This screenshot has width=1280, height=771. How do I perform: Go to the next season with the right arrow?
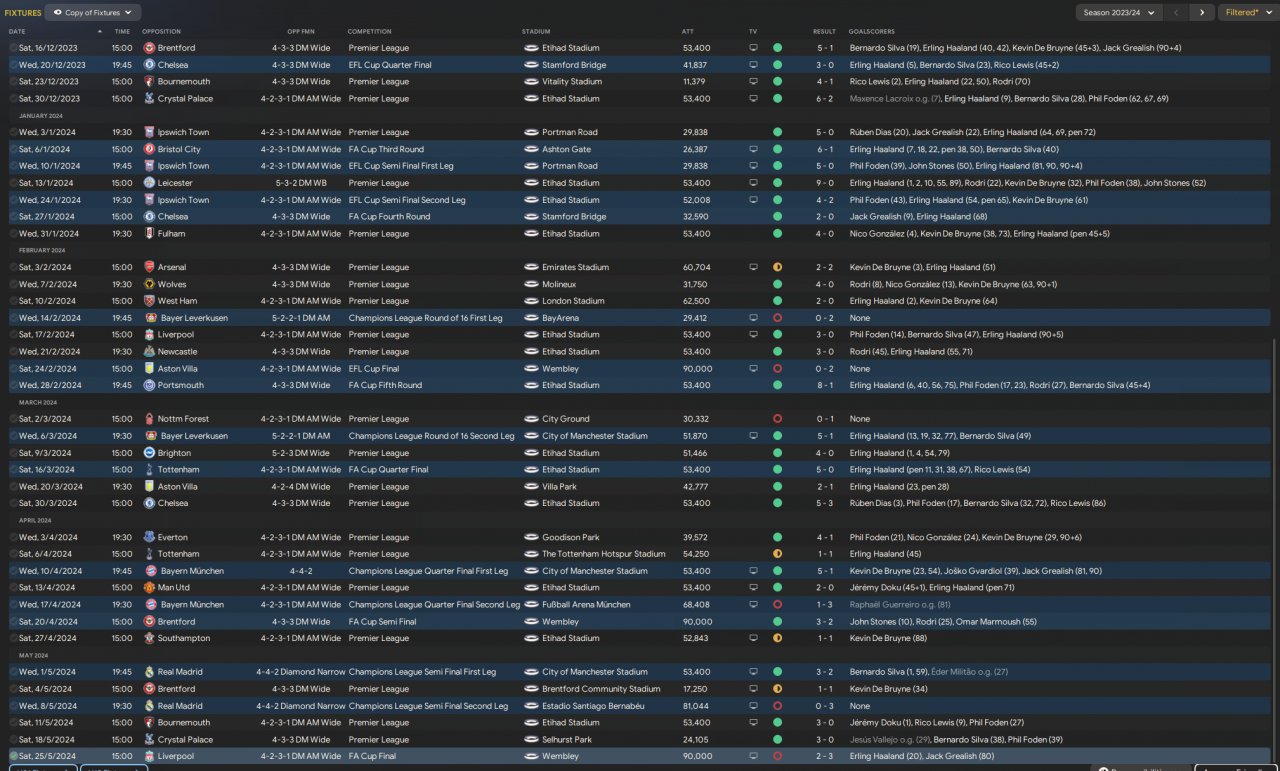coord(1201,13)
